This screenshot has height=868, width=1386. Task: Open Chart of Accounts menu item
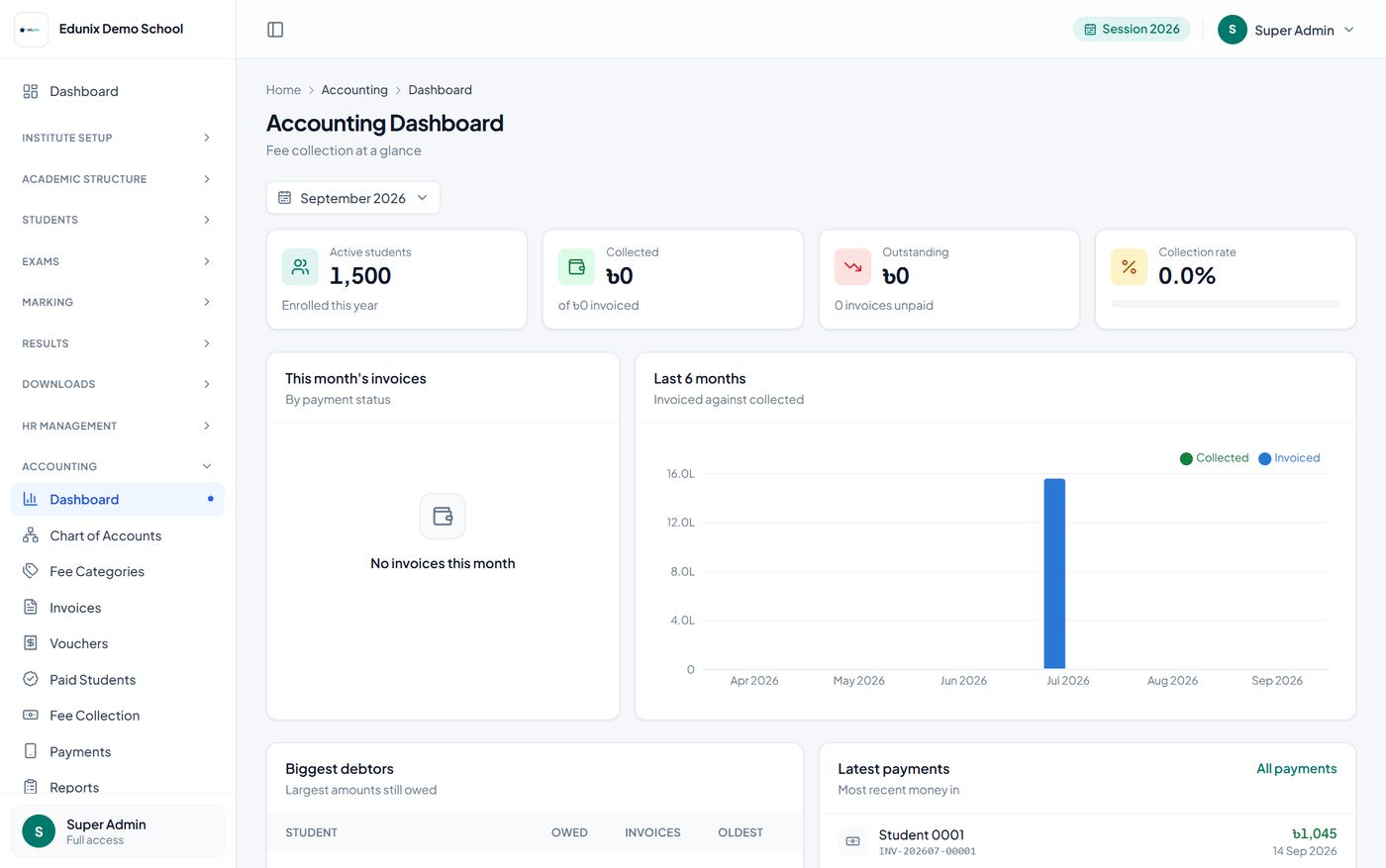[118, 535]
